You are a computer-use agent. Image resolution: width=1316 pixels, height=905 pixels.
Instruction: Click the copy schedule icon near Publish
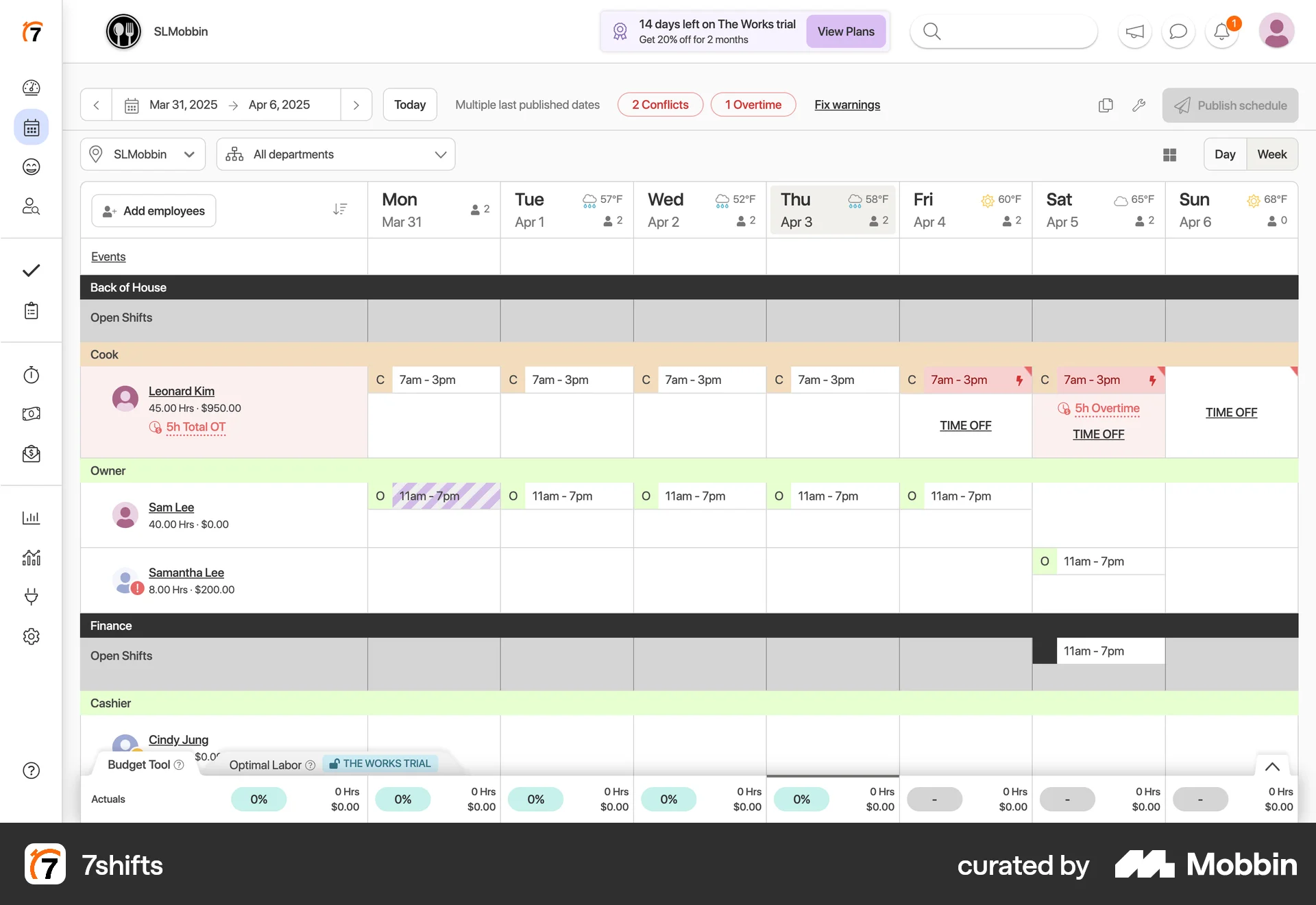tap(1106, 105)
